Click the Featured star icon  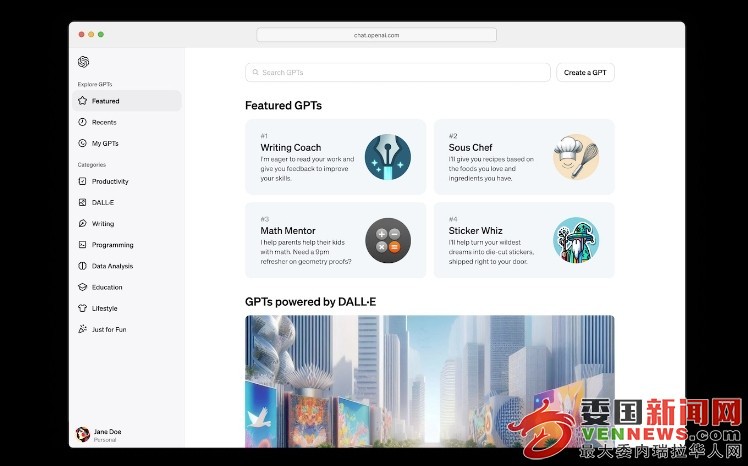[x=83, y=101]
